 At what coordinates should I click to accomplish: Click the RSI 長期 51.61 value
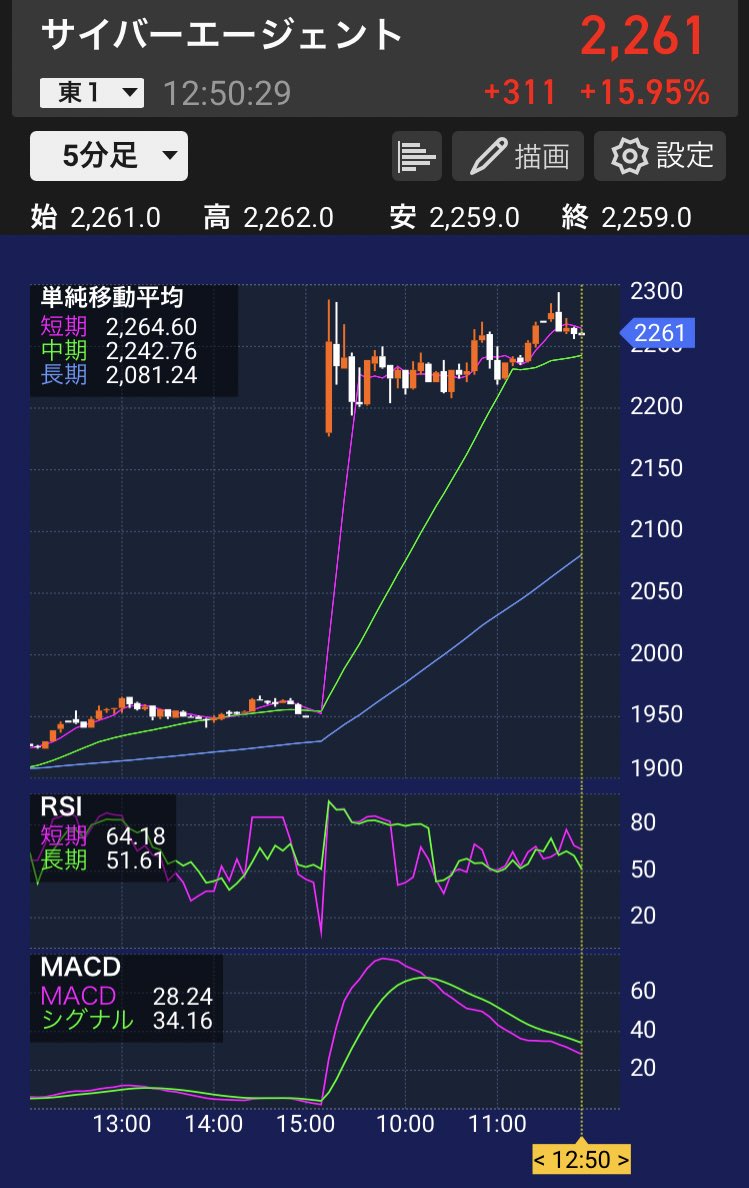103,861
